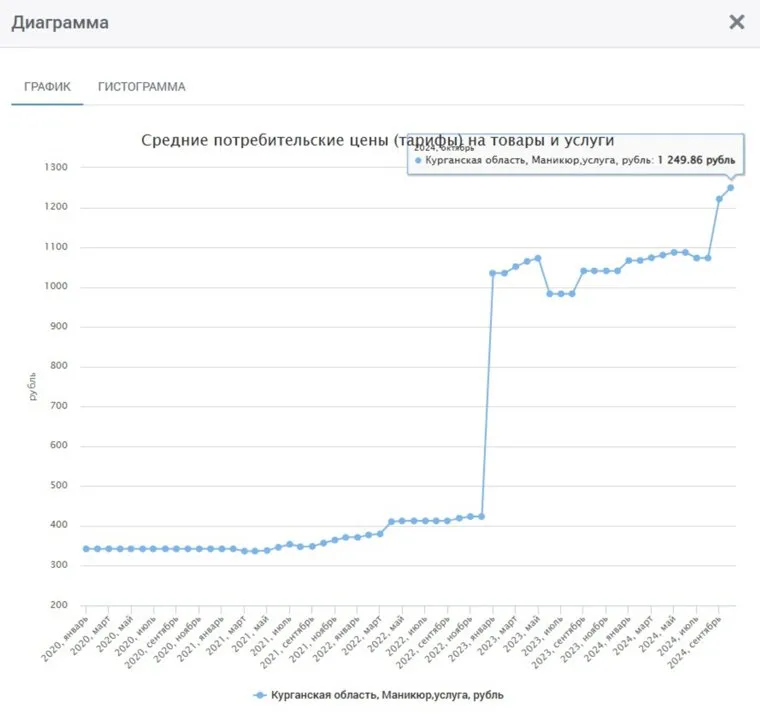Click the рубль y-axis title
This screenshot has height=714, width=760.
33,386
